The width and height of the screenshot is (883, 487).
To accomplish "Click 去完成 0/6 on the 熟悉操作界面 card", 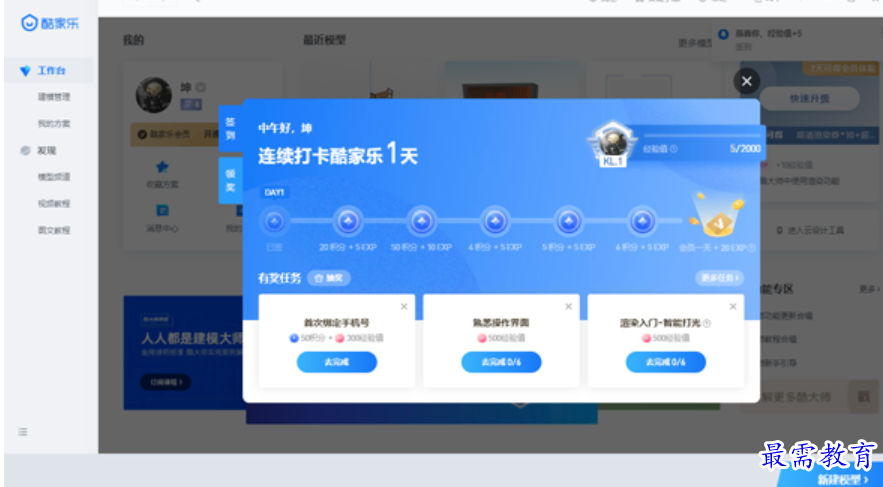I will click(501, 362).
